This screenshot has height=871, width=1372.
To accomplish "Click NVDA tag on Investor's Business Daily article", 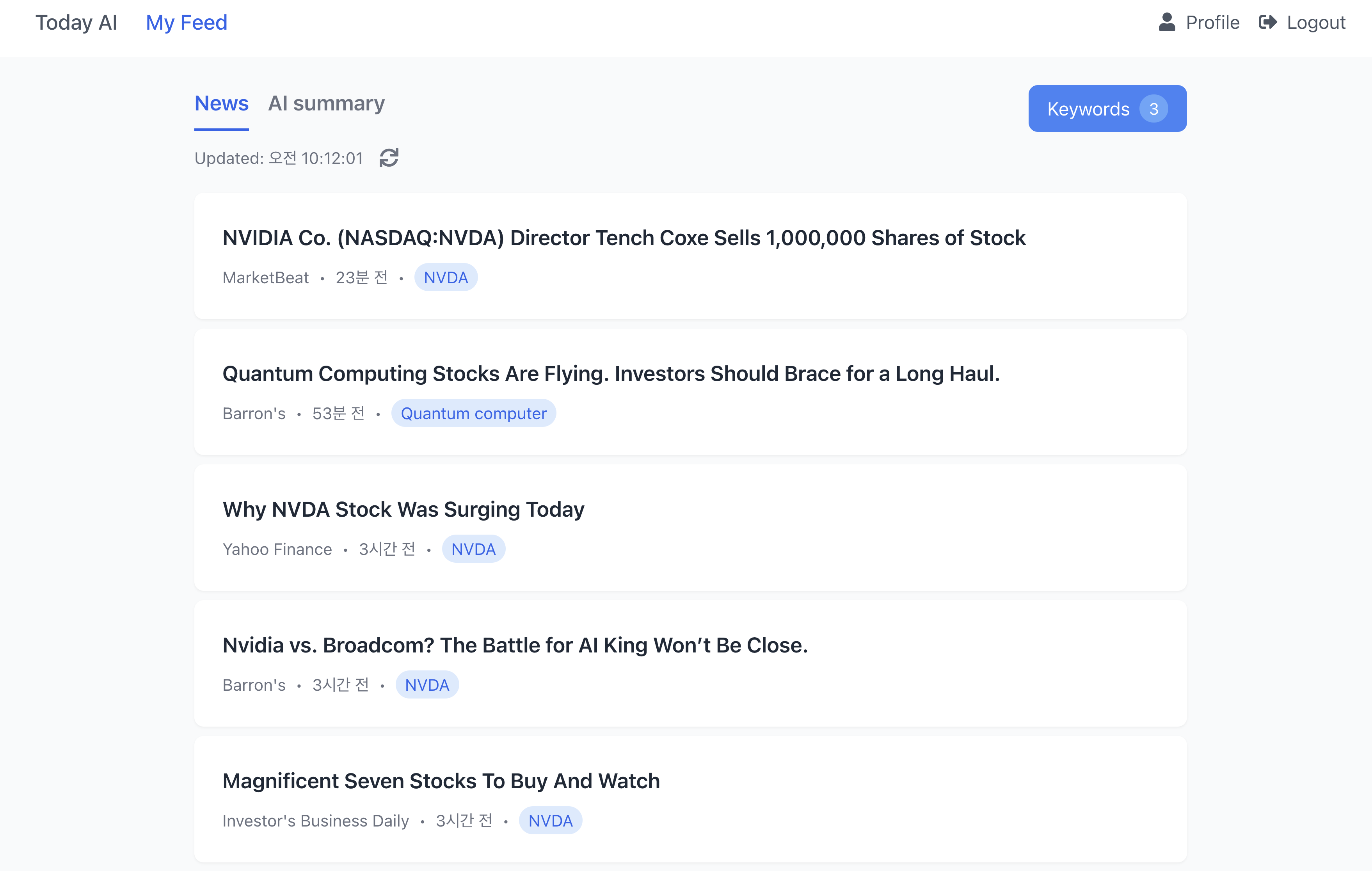I will [x=550, y=821].
